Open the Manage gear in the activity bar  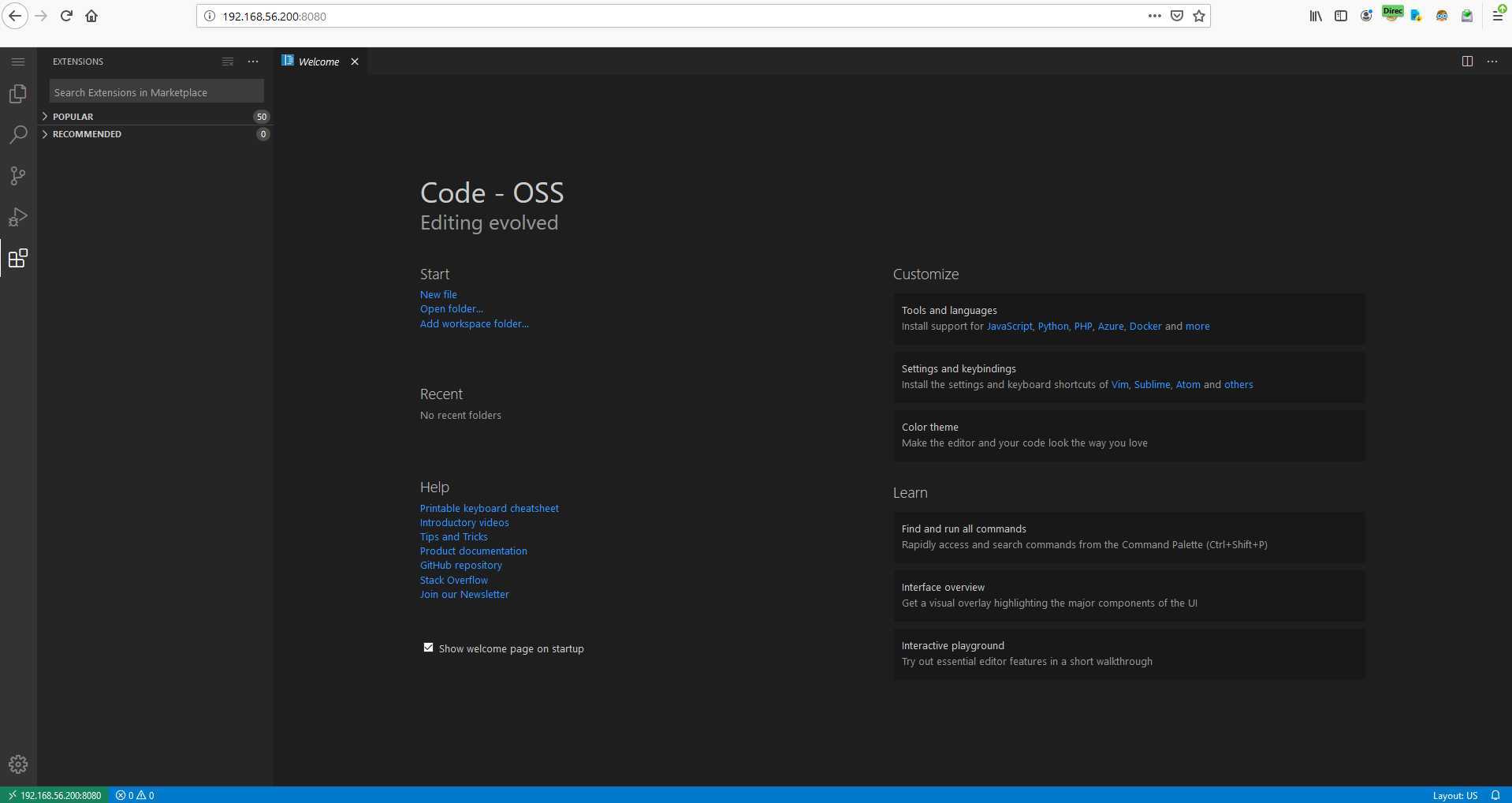(18, 764)
